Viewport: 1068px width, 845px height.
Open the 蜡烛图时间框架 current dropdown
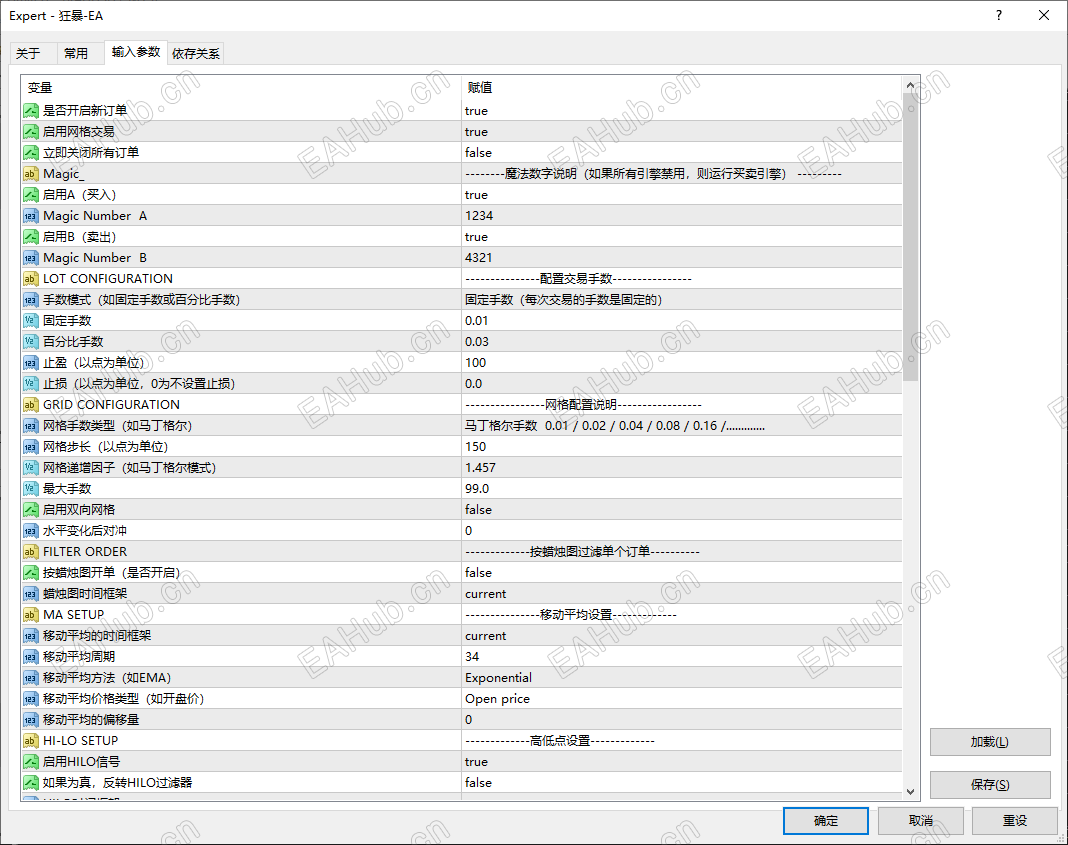click(600, 593)
